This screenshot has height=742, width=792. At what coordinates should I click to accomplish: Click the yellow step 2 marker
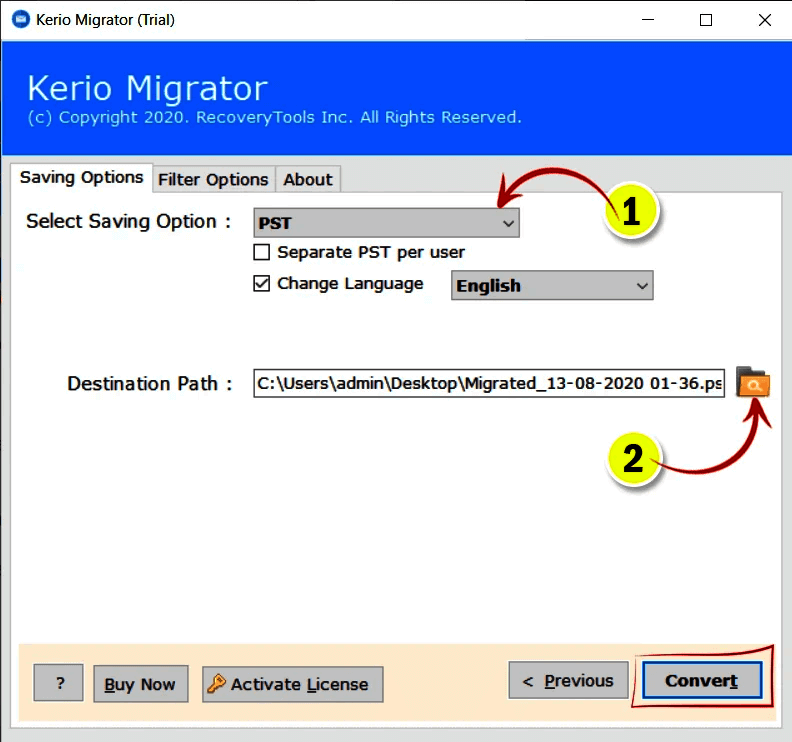pos(633,458)
